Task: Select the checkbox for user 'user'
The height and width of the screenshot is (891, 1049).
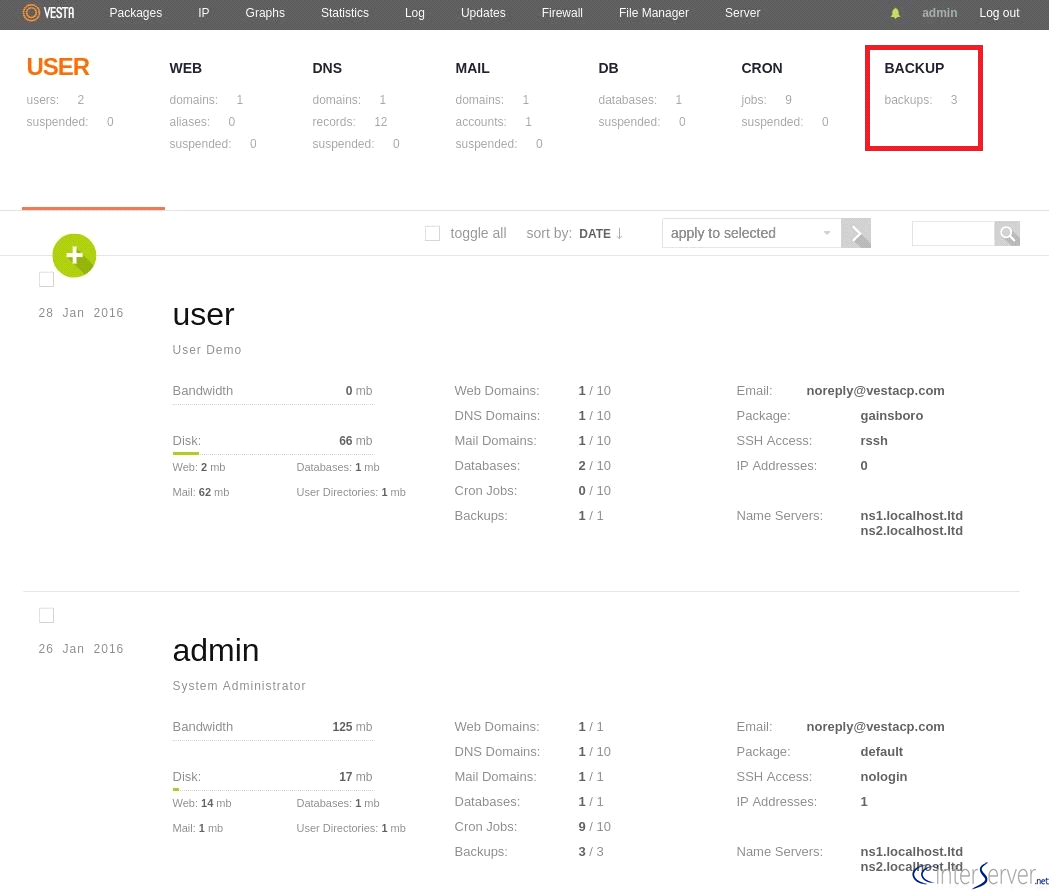Action: click(x=46, y=280)
